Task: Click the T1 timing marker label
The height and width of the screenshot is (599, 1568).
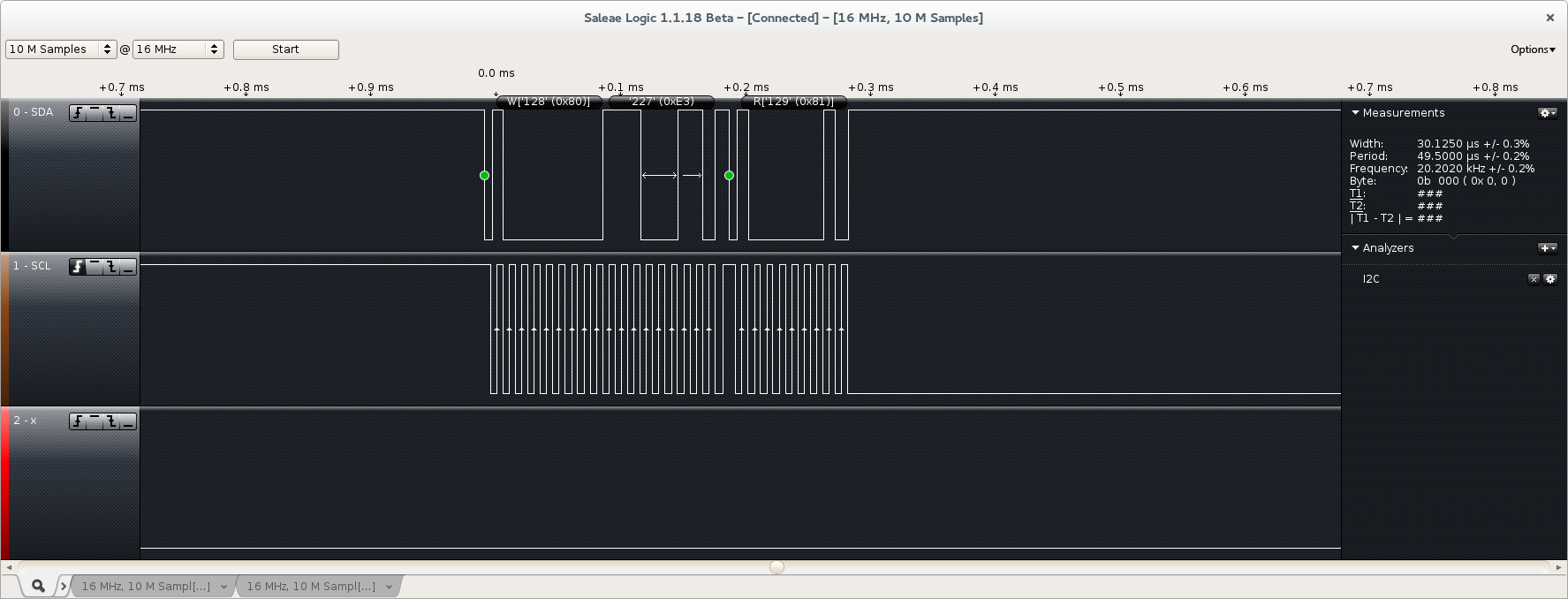Action: 1357,193
